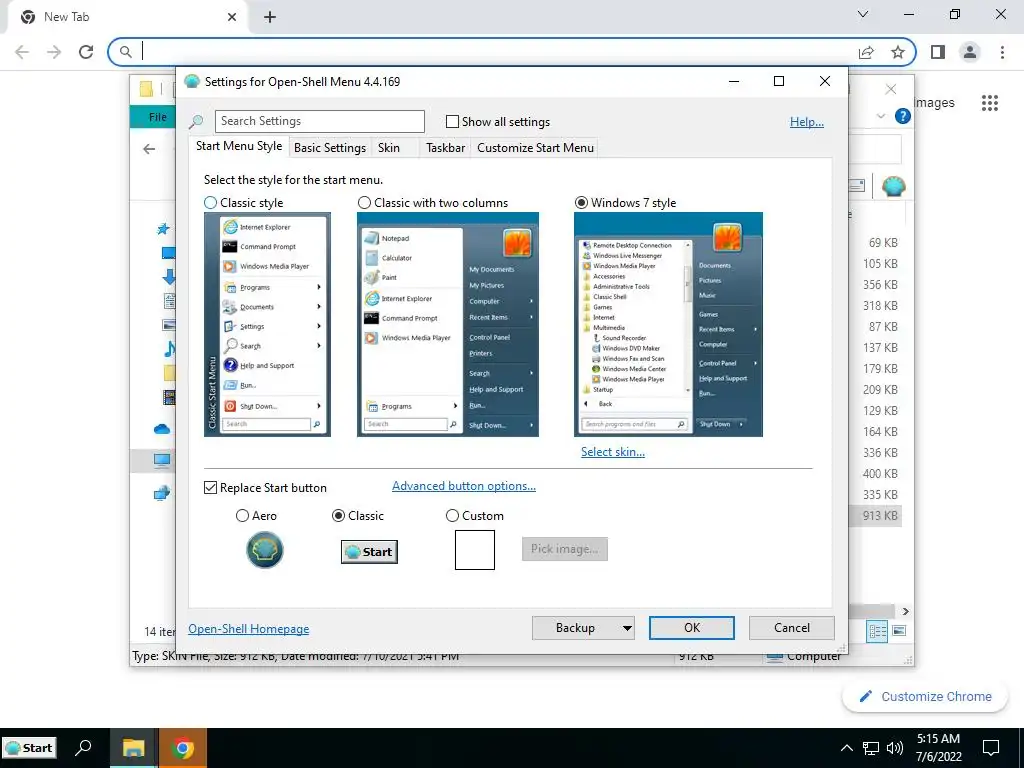Click the taskbar clock showing 5:15 AM
The height and width of the screenshot is (768, 1024).
[938, 748]
